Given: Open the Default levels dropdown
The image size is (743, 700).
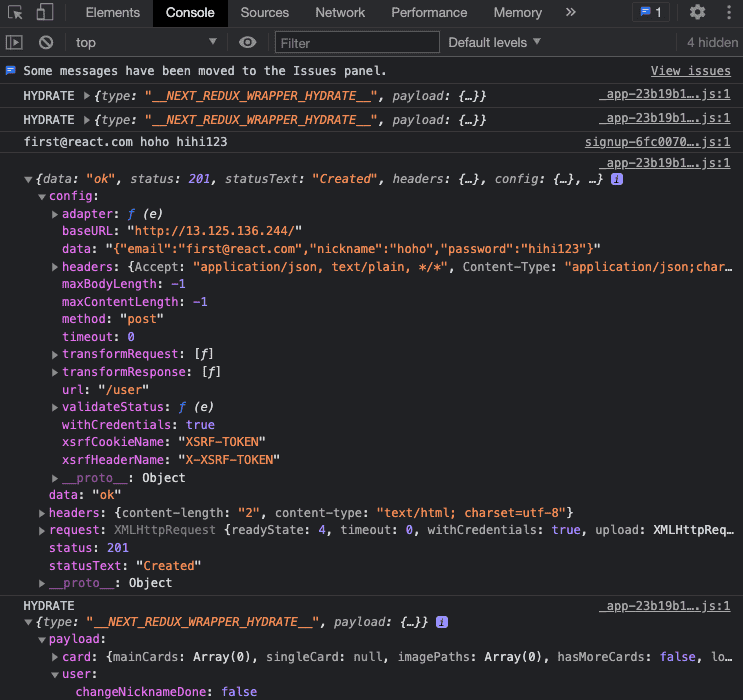Looking at the screenshot, I should [x=494, y=42].
